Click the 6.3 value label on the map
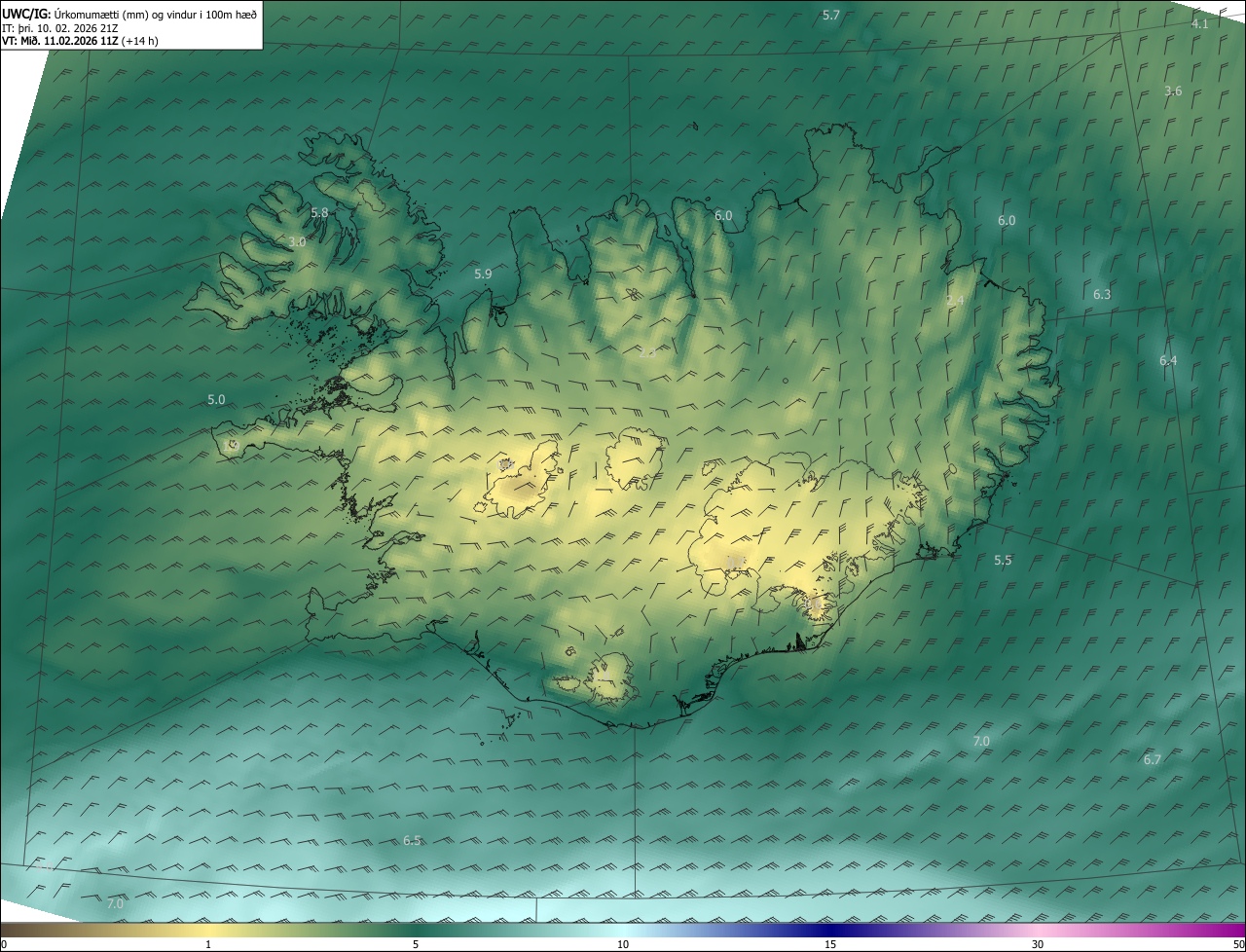This screenshot has height=952, width=1246. [x=1102, y=294]
